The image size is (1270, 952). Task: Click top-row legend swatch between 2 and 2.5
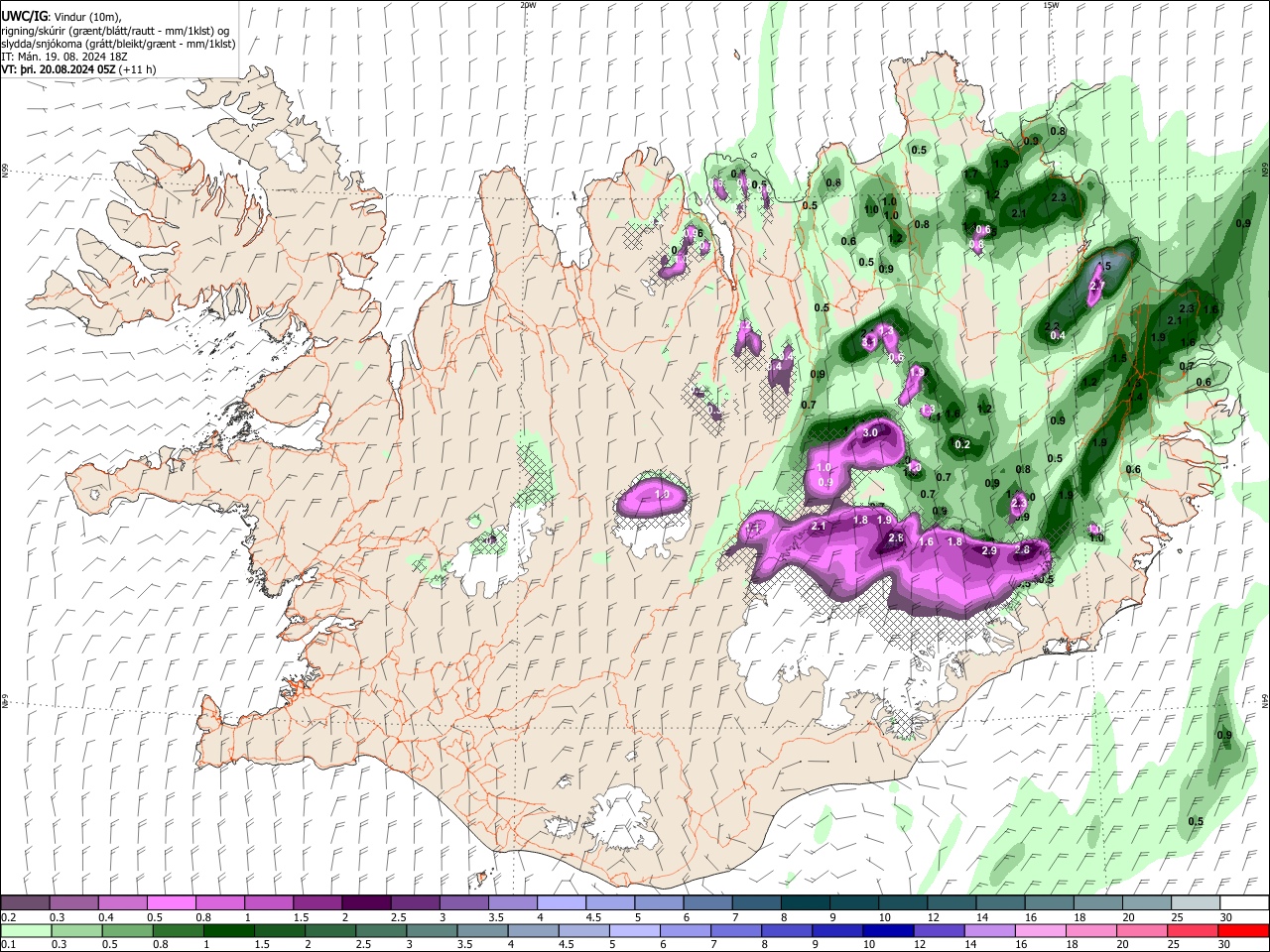pyautogui.click(x=366, y=903)
